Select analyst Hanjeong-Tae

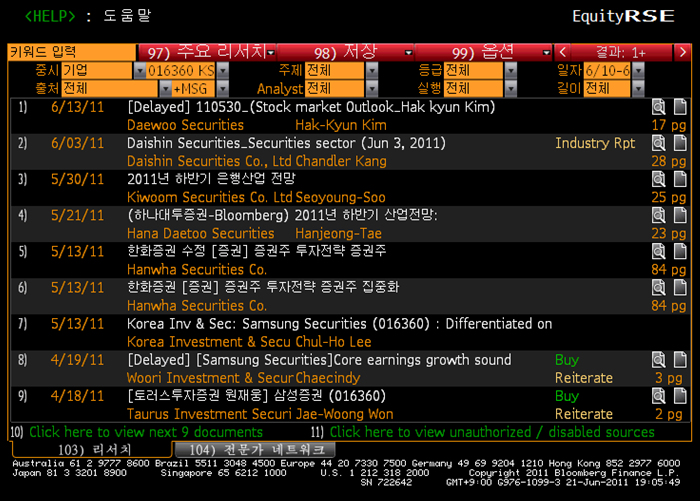[x=338, y=234]
